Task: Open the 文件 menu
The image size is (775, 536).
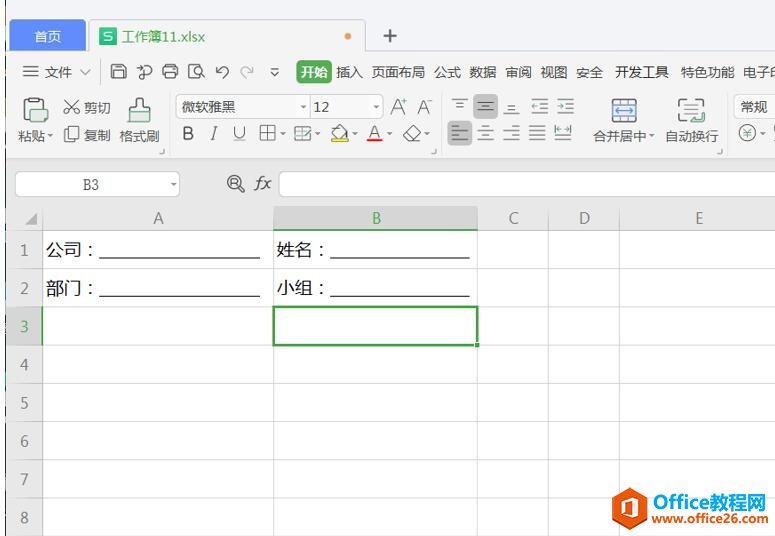Action: 56,72
